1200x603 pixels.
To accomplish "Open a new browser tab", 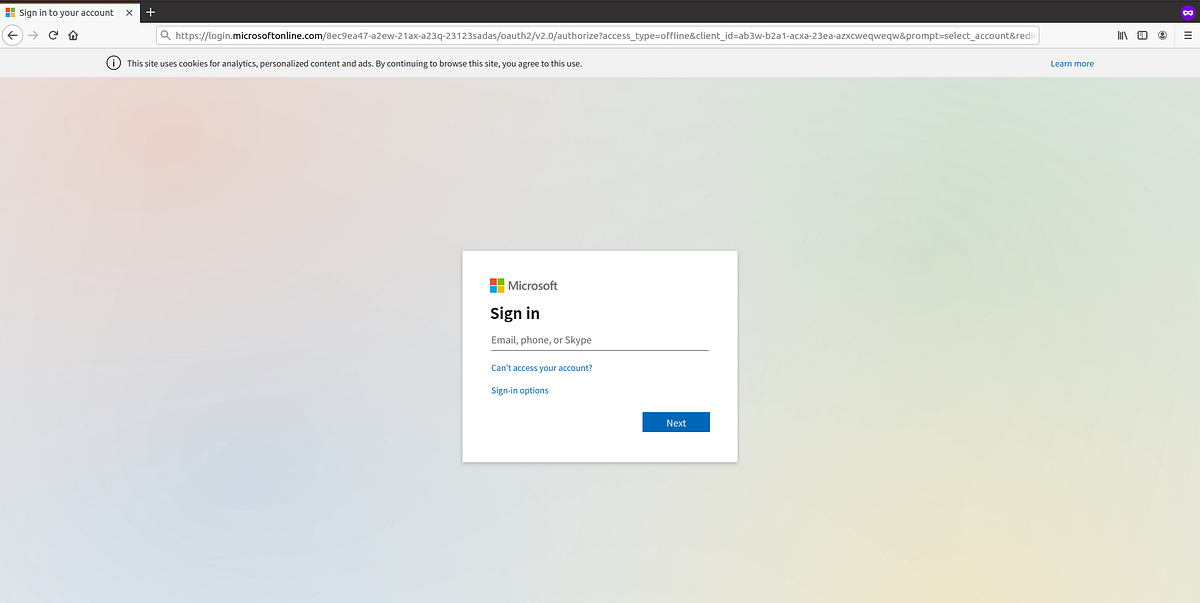I will point(150,12).
